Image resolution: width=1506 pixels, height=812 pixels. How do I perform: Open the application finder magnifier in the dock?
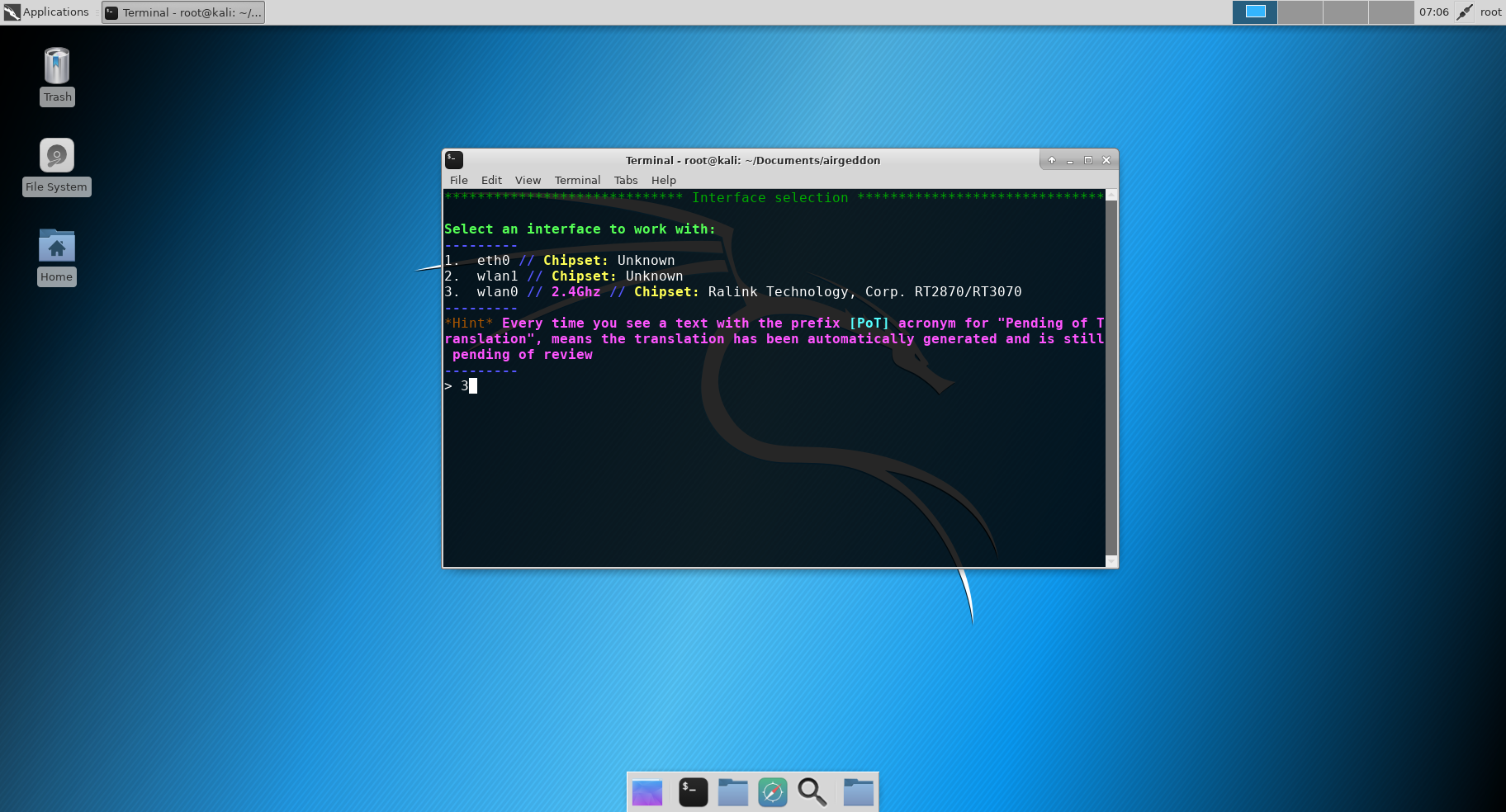tap(813, 792)
